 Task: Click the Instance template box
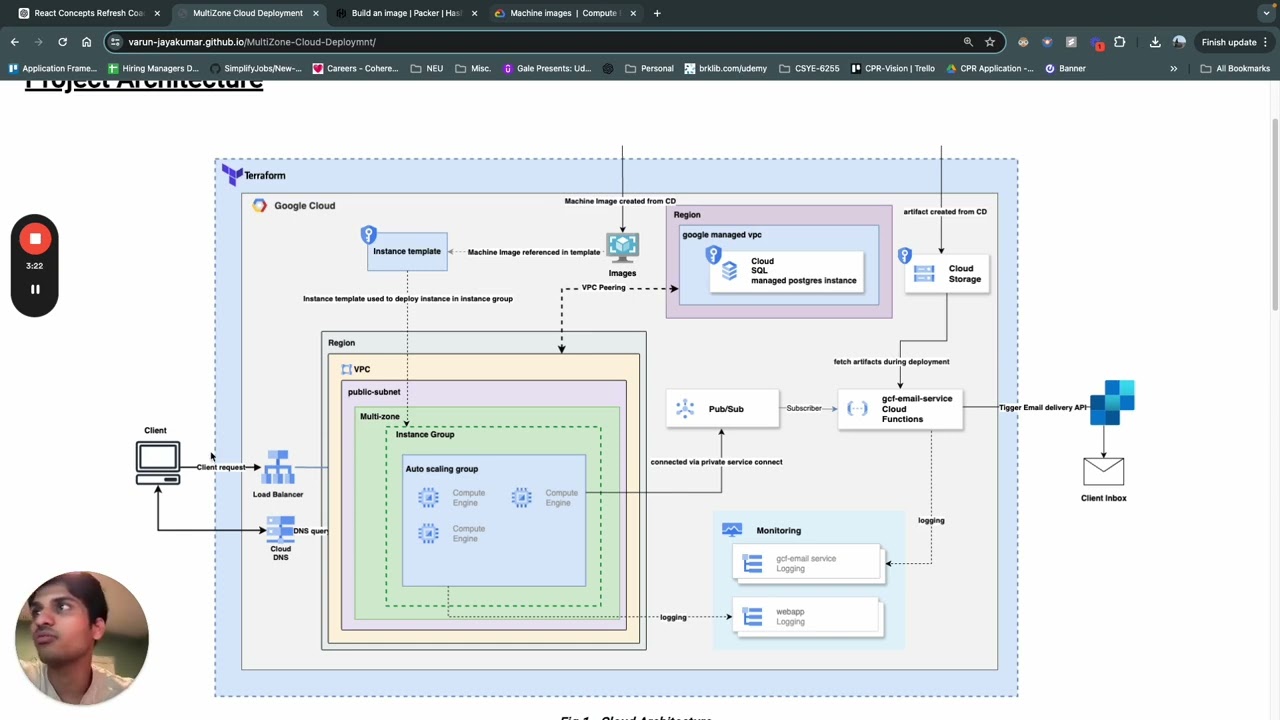[x=407, y=251]
